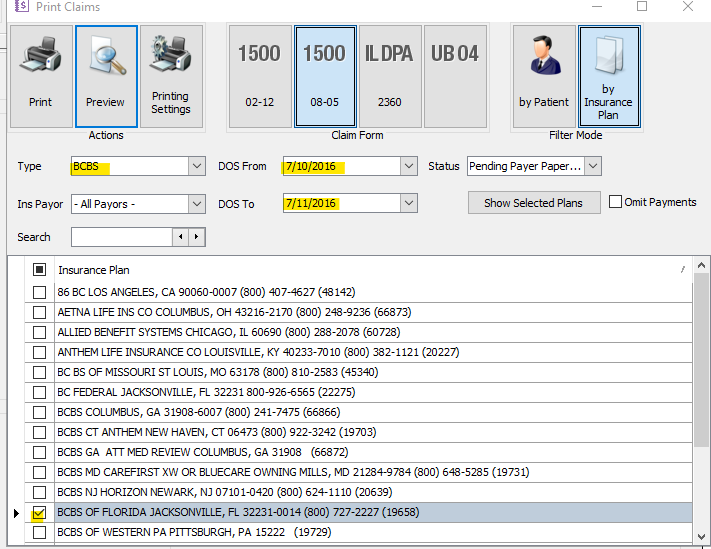Viewport: 711px width, 549px height.
Task: Click inside the Search input field
Action: [x=122, y=237]
